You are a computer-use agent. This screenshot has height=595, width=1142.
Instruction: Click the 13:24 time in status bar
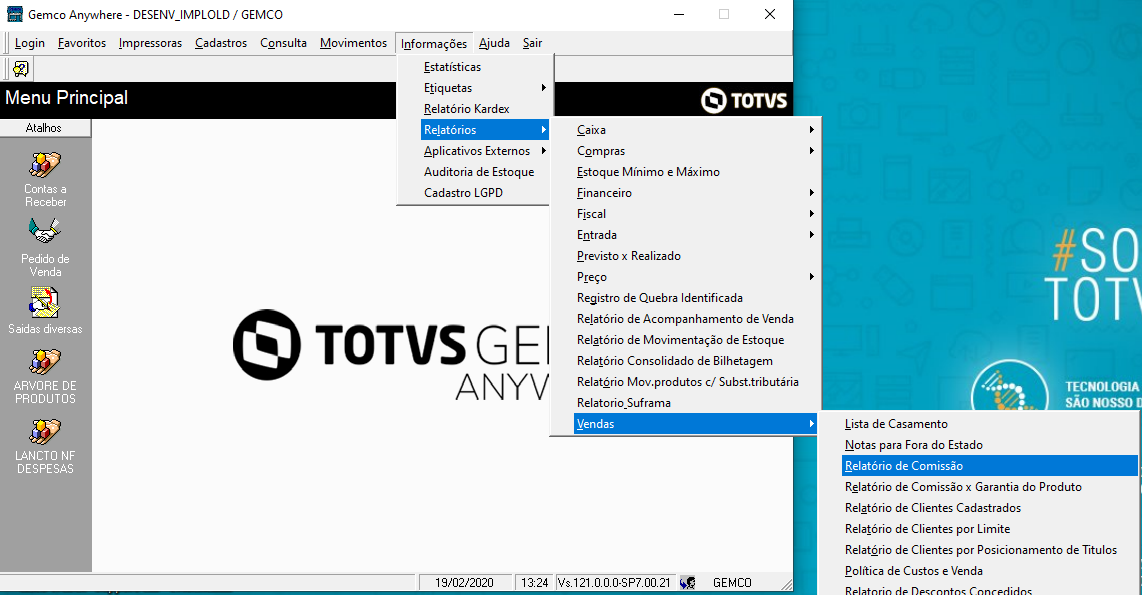(535, 583)
